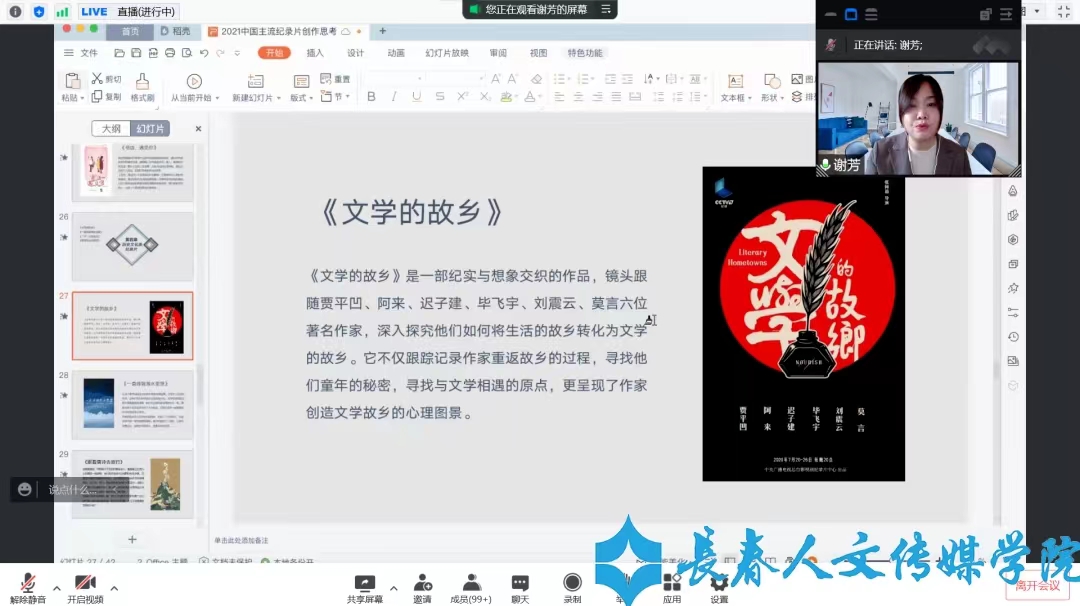The width and height of the screenshot is (1080, 606).
Task: Toggle Italic formatting
Action: [394, 97]
